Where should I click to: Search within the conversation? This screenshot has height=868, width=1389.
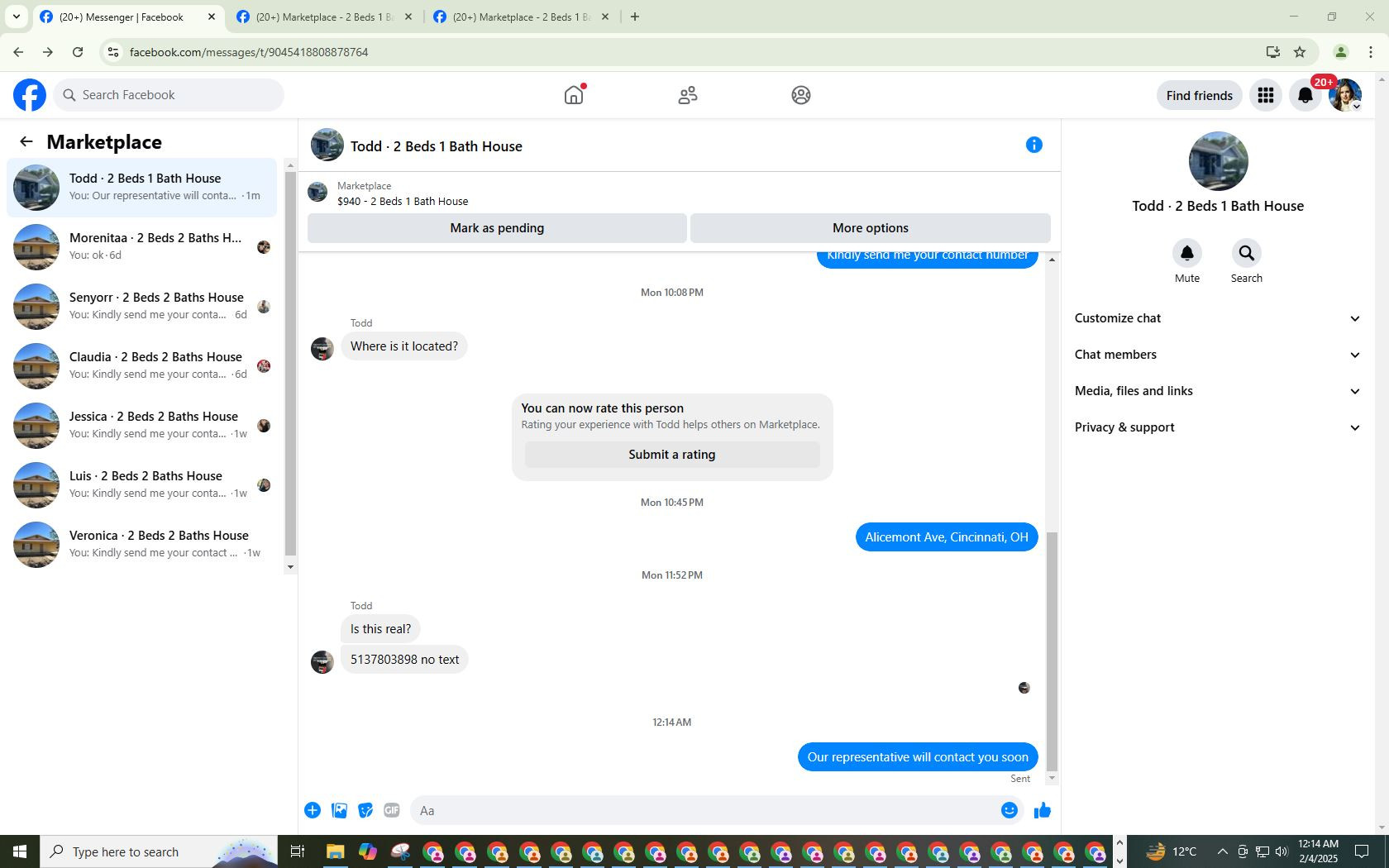[1247, 253]
